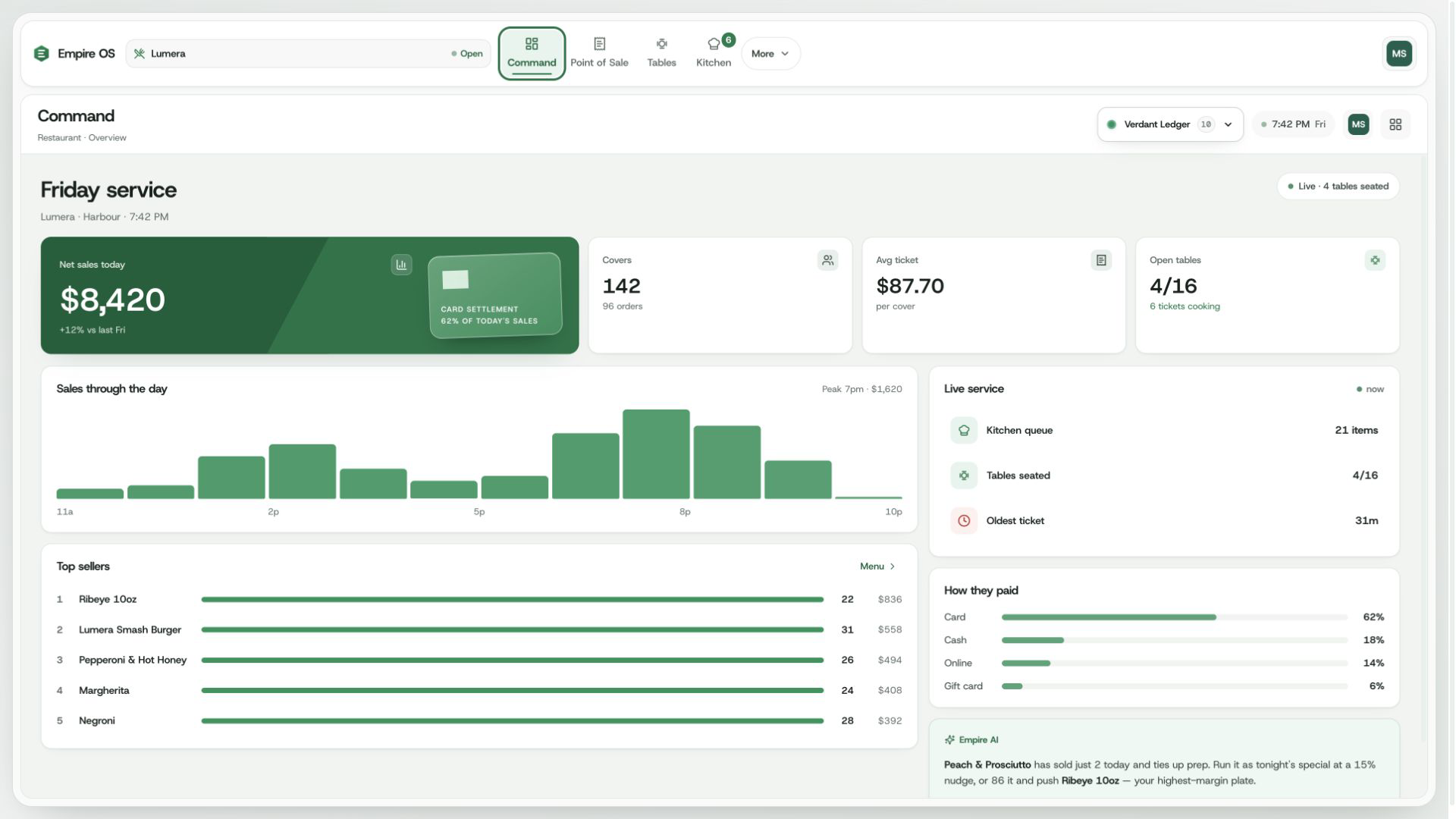Viewport: 1456px width, 819px height.
Task: Select the Margherita row
Action: click(479, 690)
